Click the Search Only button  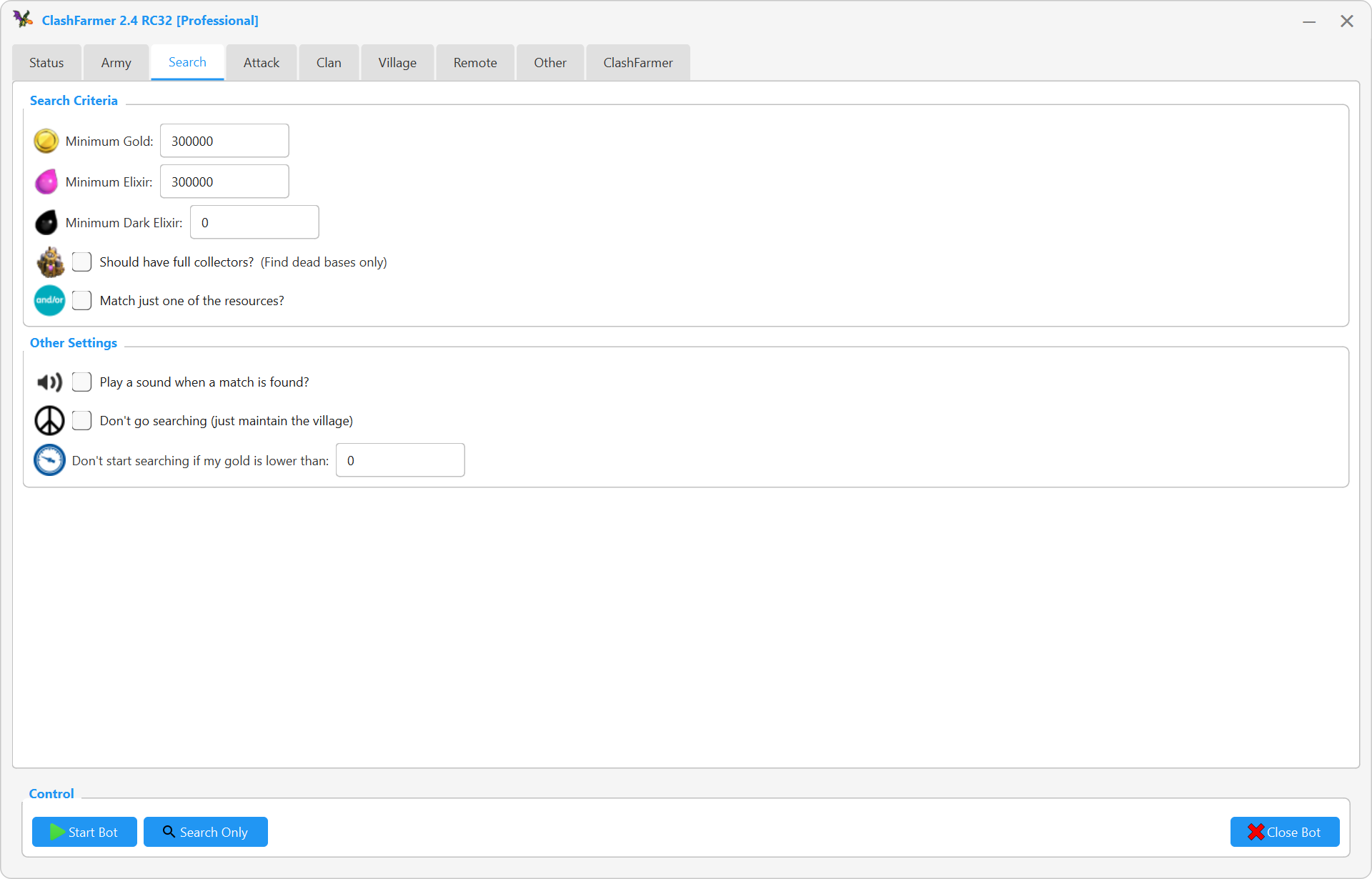click(x=206, y=832)
